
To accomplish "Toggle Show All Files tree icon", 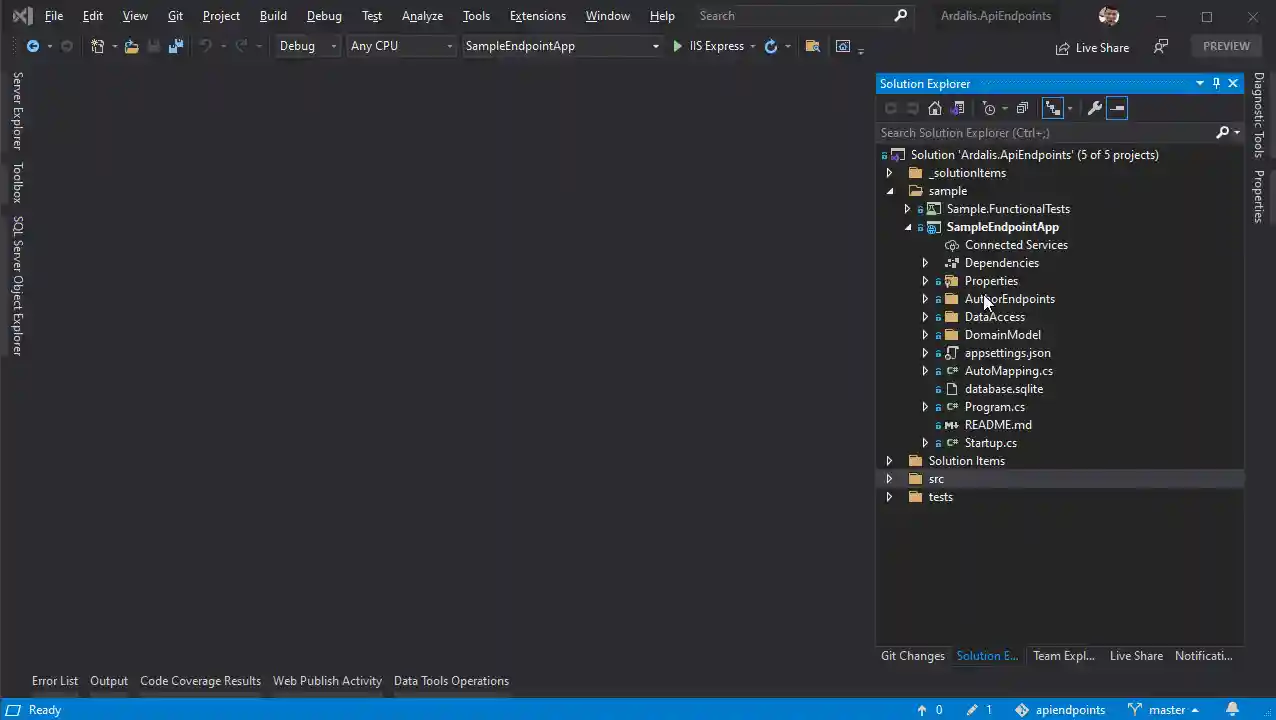I will pos(1052,108).
